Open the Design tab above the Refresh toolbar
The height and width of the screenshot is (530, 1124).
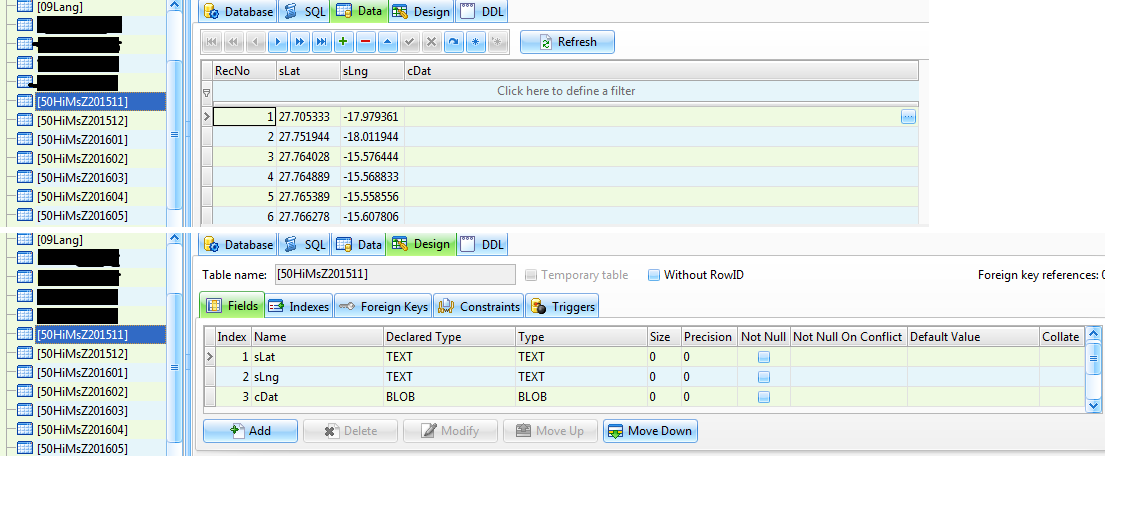422,11
